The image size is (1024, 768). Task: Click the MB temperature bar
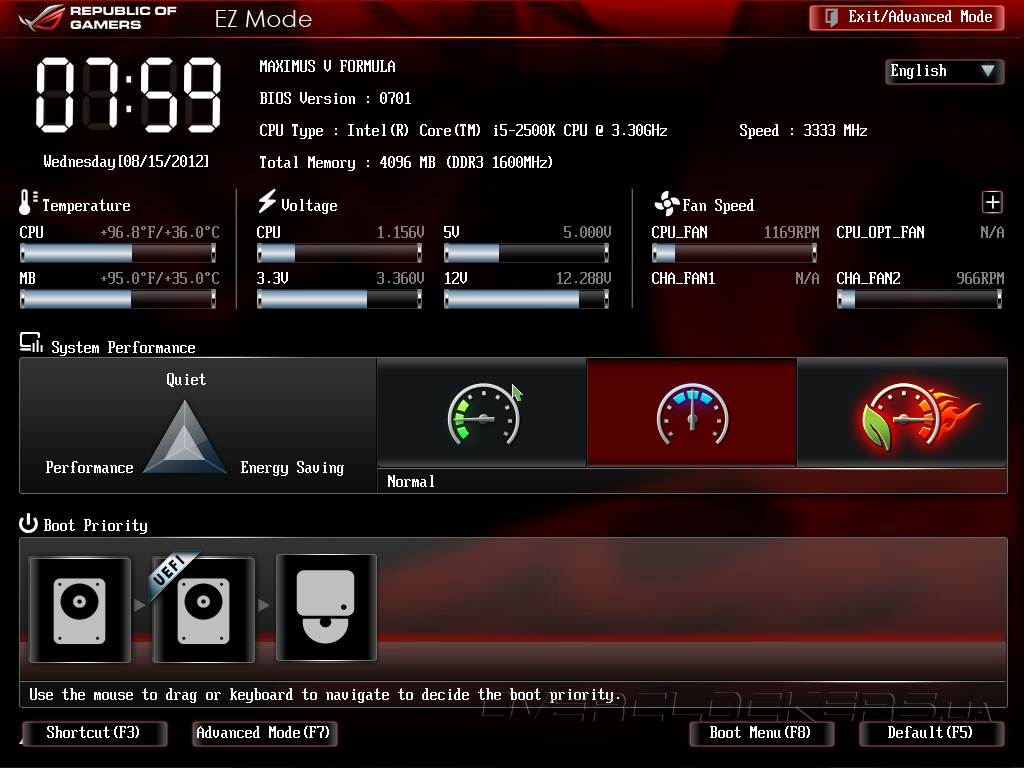[118, 299]
